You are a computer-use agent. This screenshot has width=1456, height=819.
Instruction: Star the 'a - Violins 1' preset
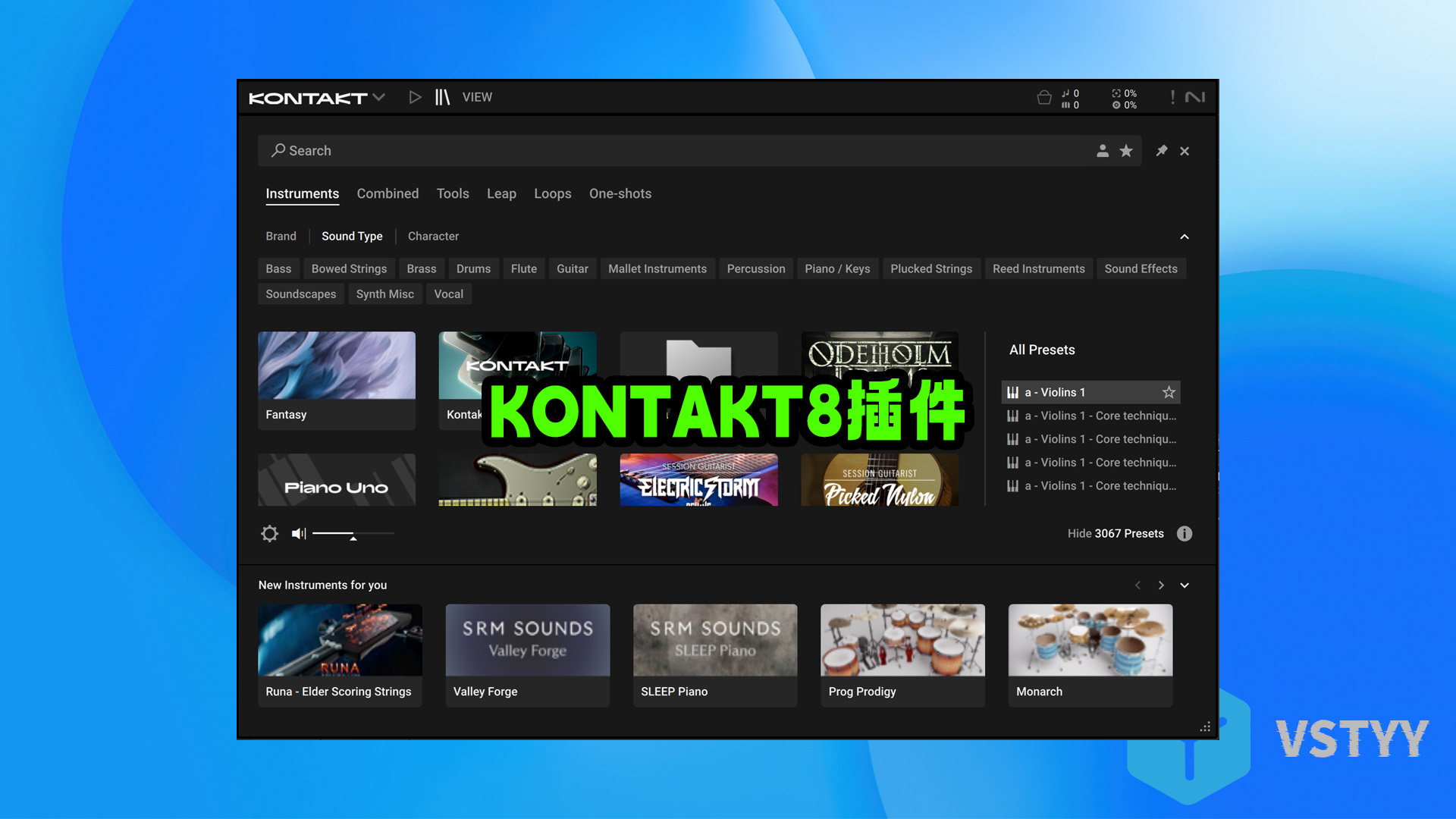1169,392
